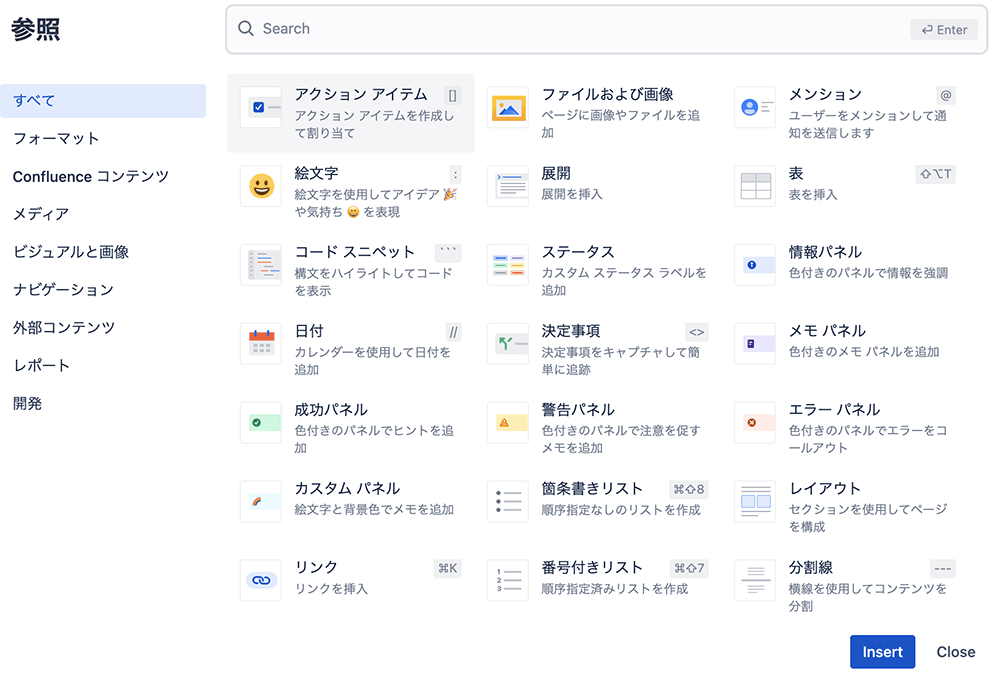Click the レイアウト title text

click(x=825, y=489)
